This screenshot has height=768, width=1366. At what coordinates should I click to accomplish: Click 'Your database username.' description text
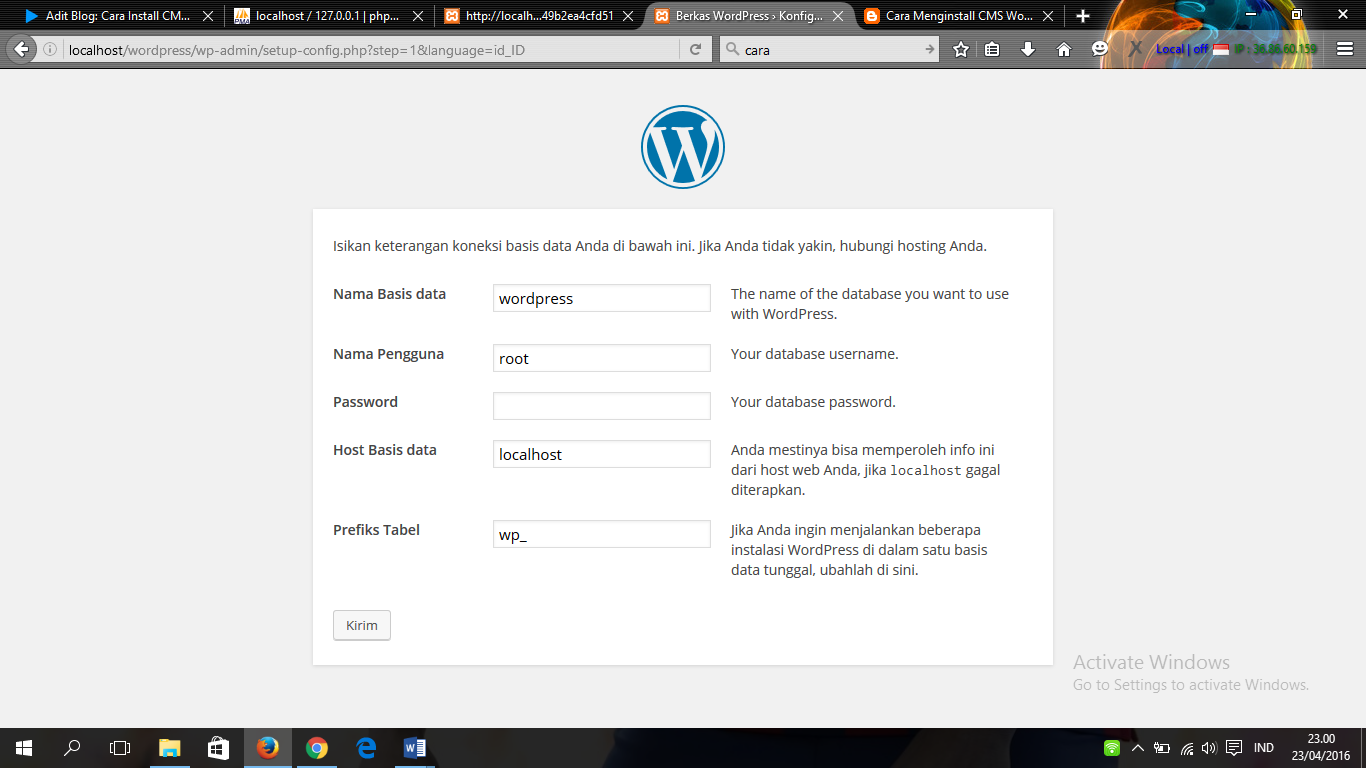815,354
